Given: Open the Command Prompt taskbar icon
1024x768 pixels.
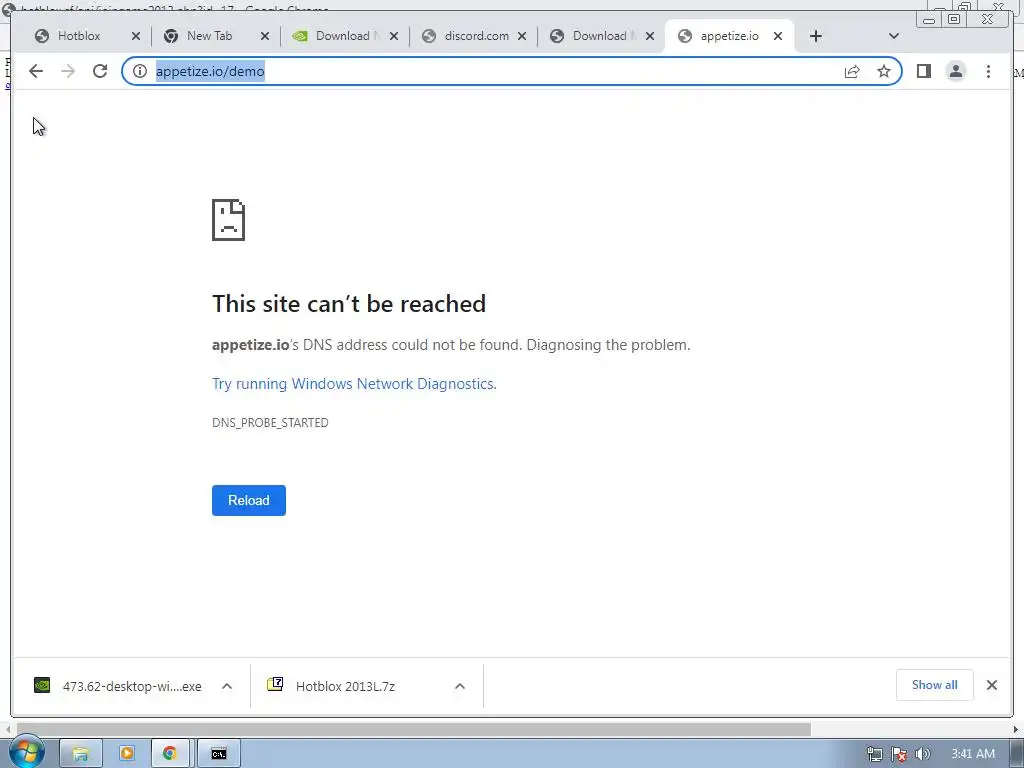Looking at the screenshot, I should [x=219, y=754].
